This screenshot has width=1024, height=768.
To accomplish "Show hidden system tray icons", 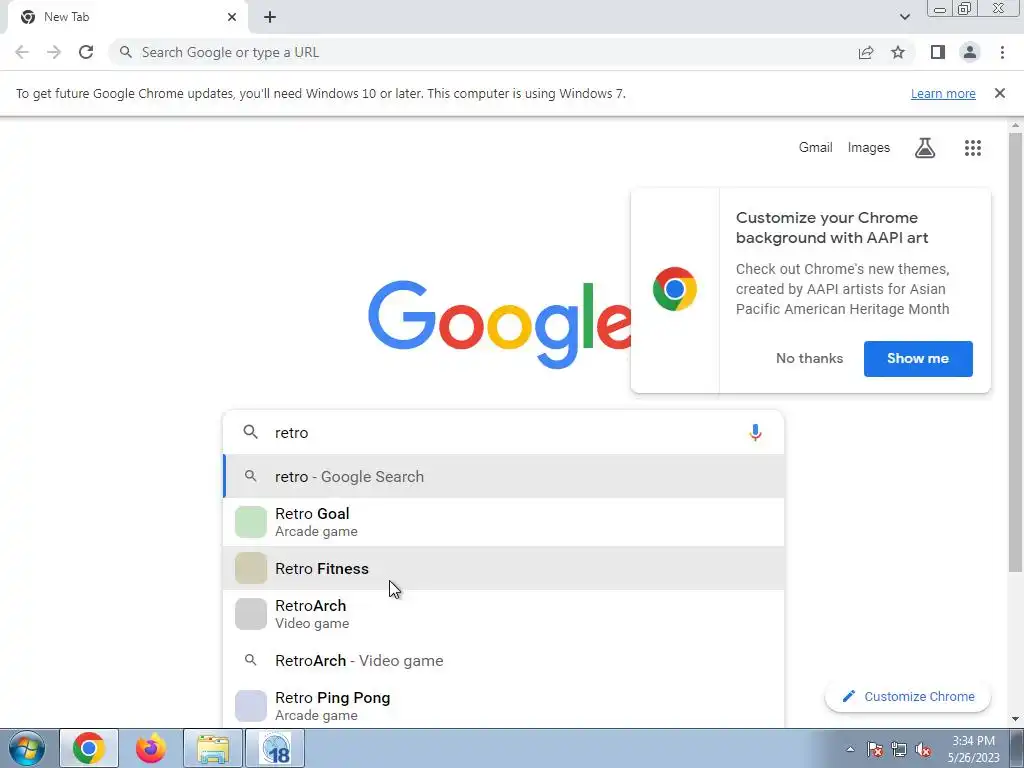I will 850,749.
